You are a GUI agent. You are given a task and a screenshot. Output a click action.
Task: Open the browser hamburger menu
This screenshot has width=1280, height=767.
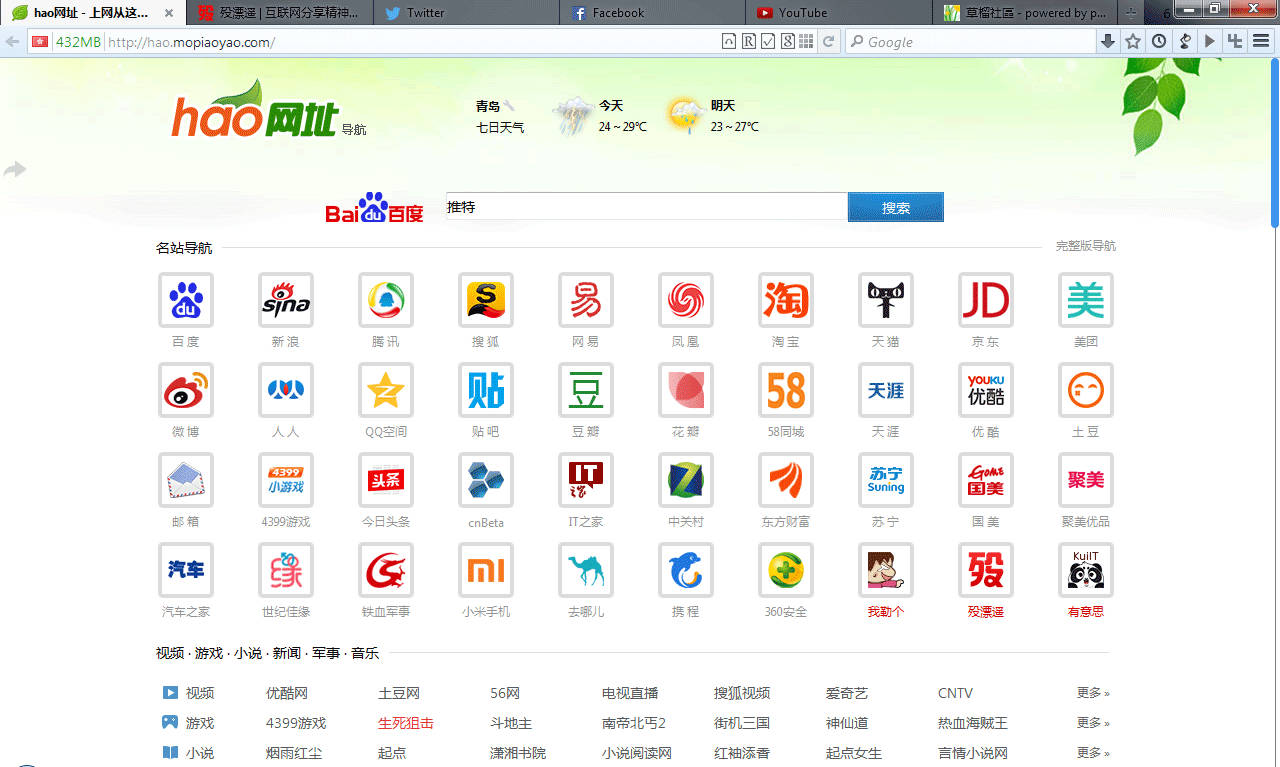point(1261,41)
